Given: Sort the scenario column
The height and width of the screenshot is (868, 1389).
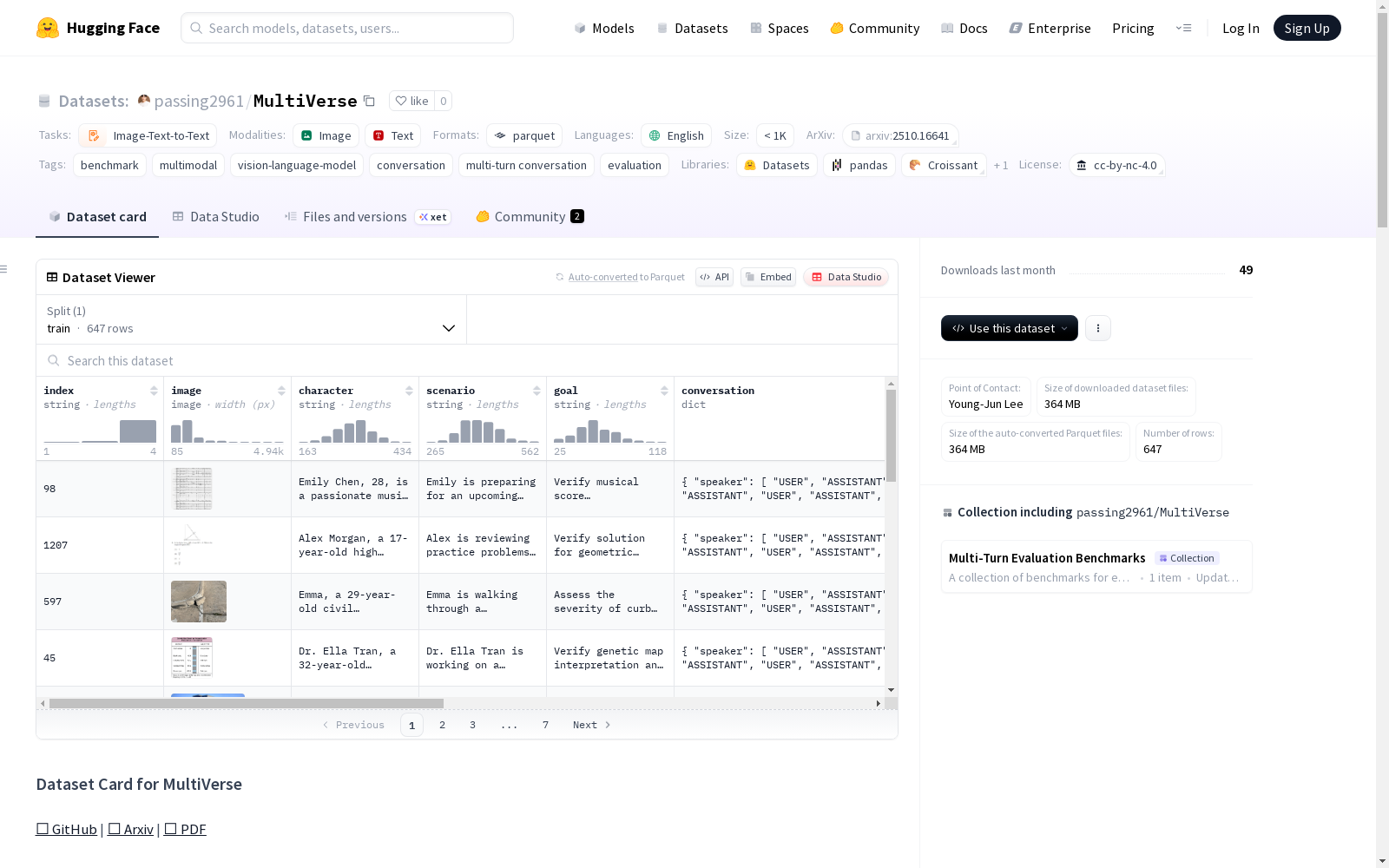Looking at the screenshot, I should click(537, 391).
